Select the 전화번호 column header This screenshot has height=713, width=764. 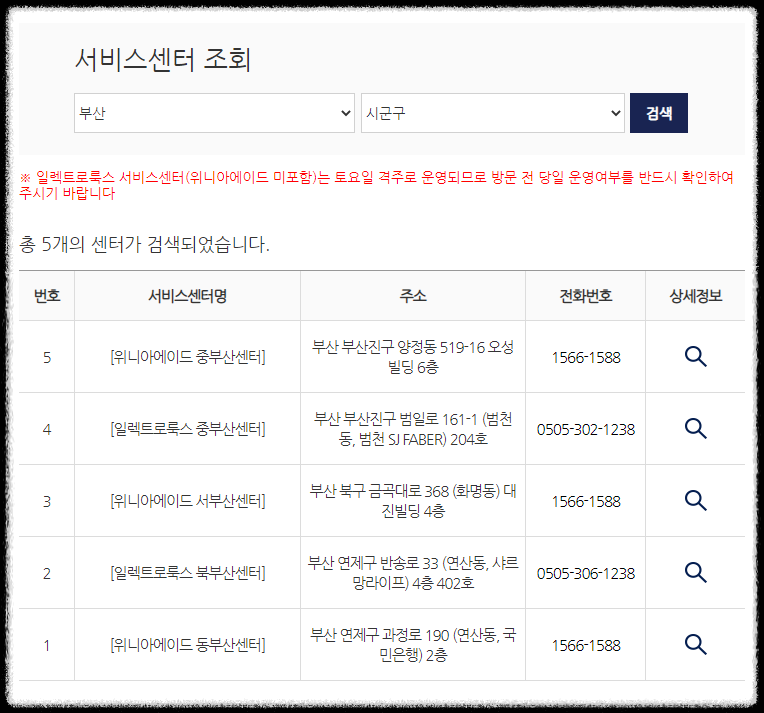point(586,296)
